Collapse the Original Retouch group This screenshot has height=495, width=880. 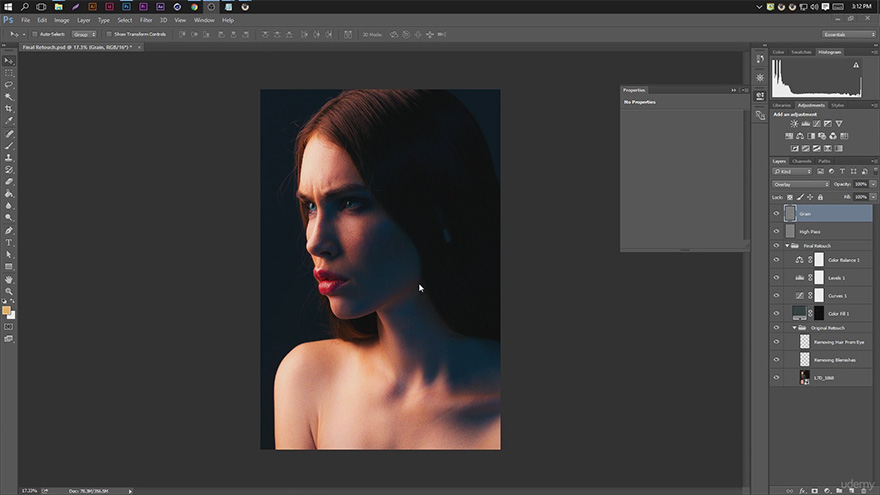pyautogui.click(x=794, y=328)
